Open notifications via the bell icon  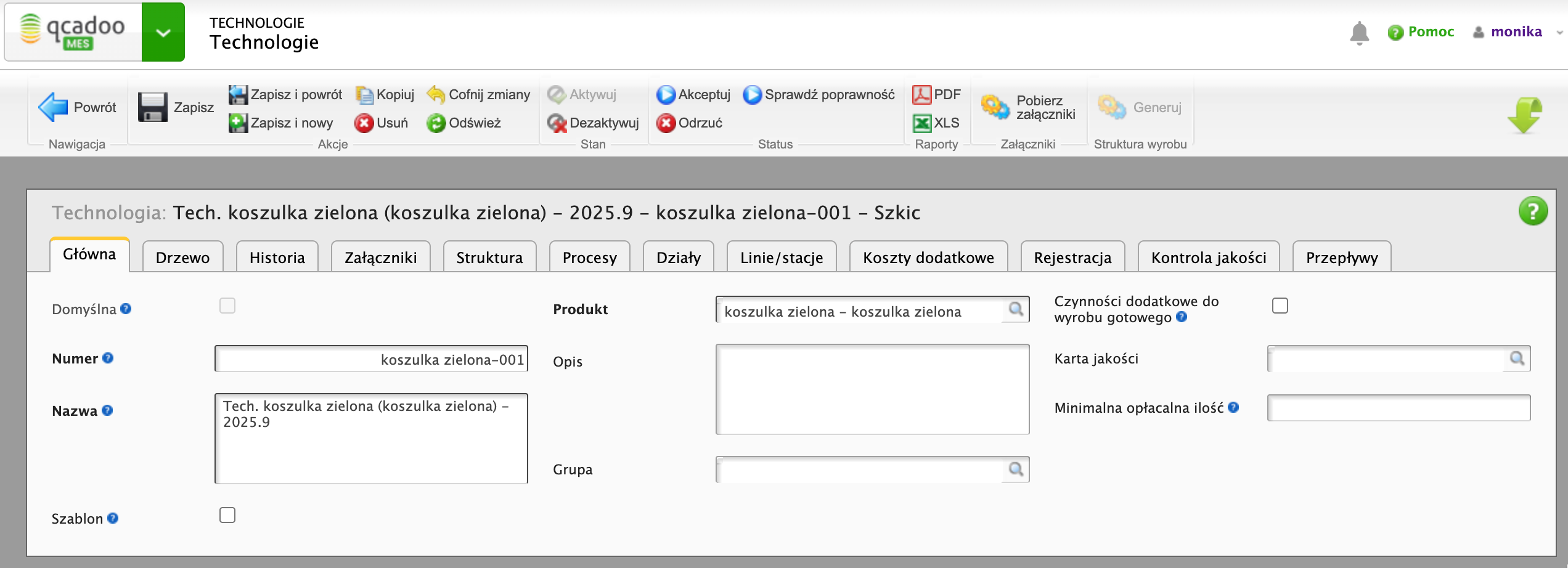(1358, 32)
